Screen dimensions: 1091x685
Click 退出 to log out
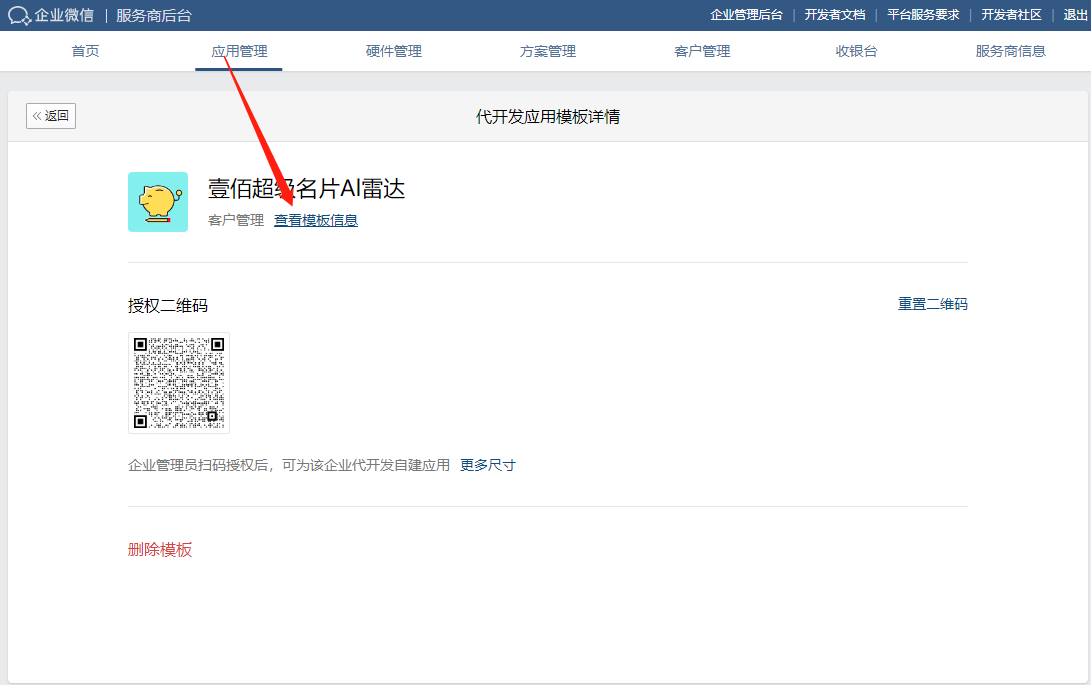click(1075, 15)
